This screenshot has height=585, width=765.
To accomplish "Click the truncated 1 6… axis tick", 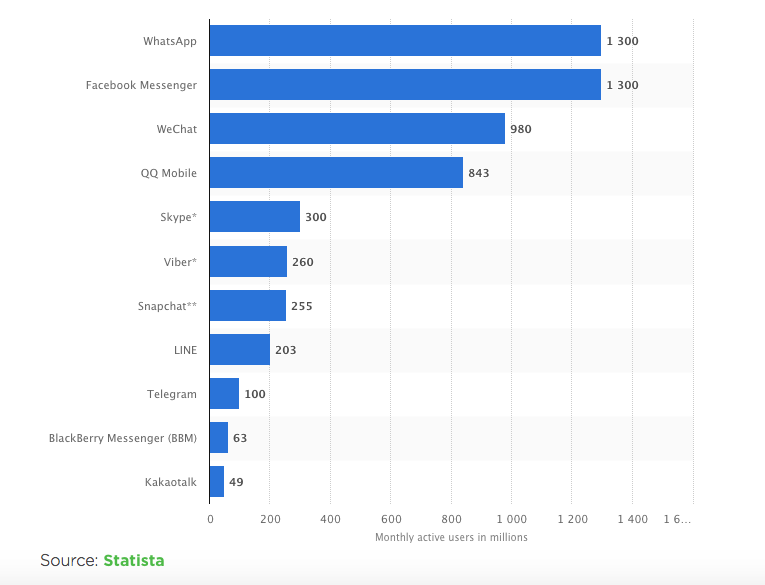I will point(677,519).
